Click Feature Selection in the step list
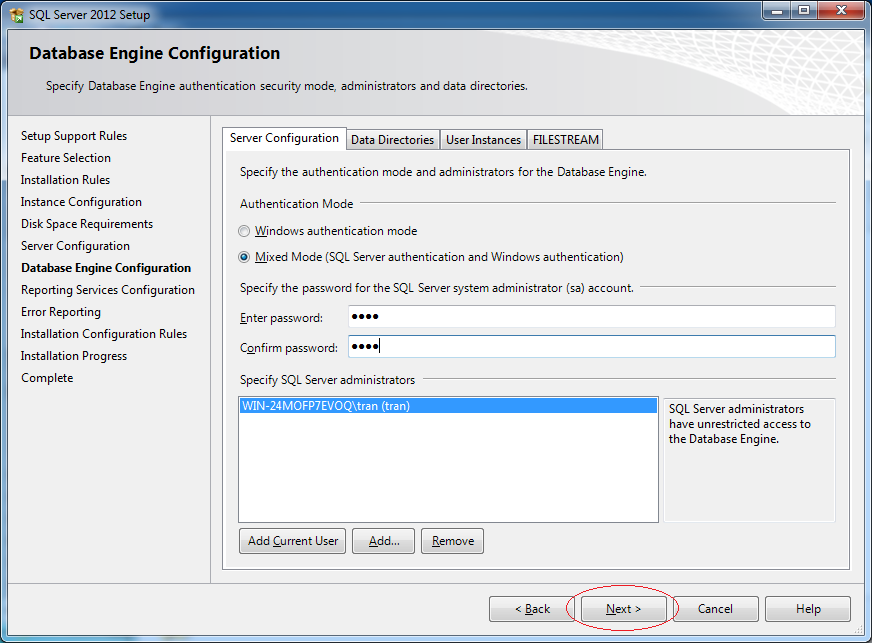 point(66,158)
